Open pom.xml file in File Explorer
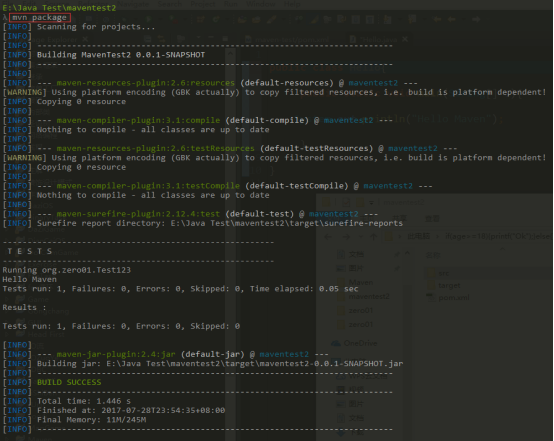Screen dimensions: 554x441 454,298
